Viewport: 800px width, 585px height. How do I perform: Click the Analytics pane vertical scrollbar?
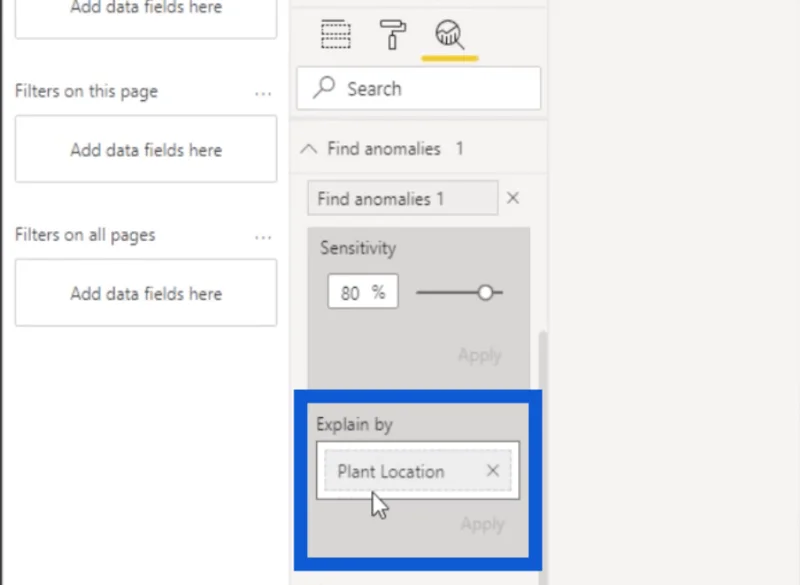point(543,459)
